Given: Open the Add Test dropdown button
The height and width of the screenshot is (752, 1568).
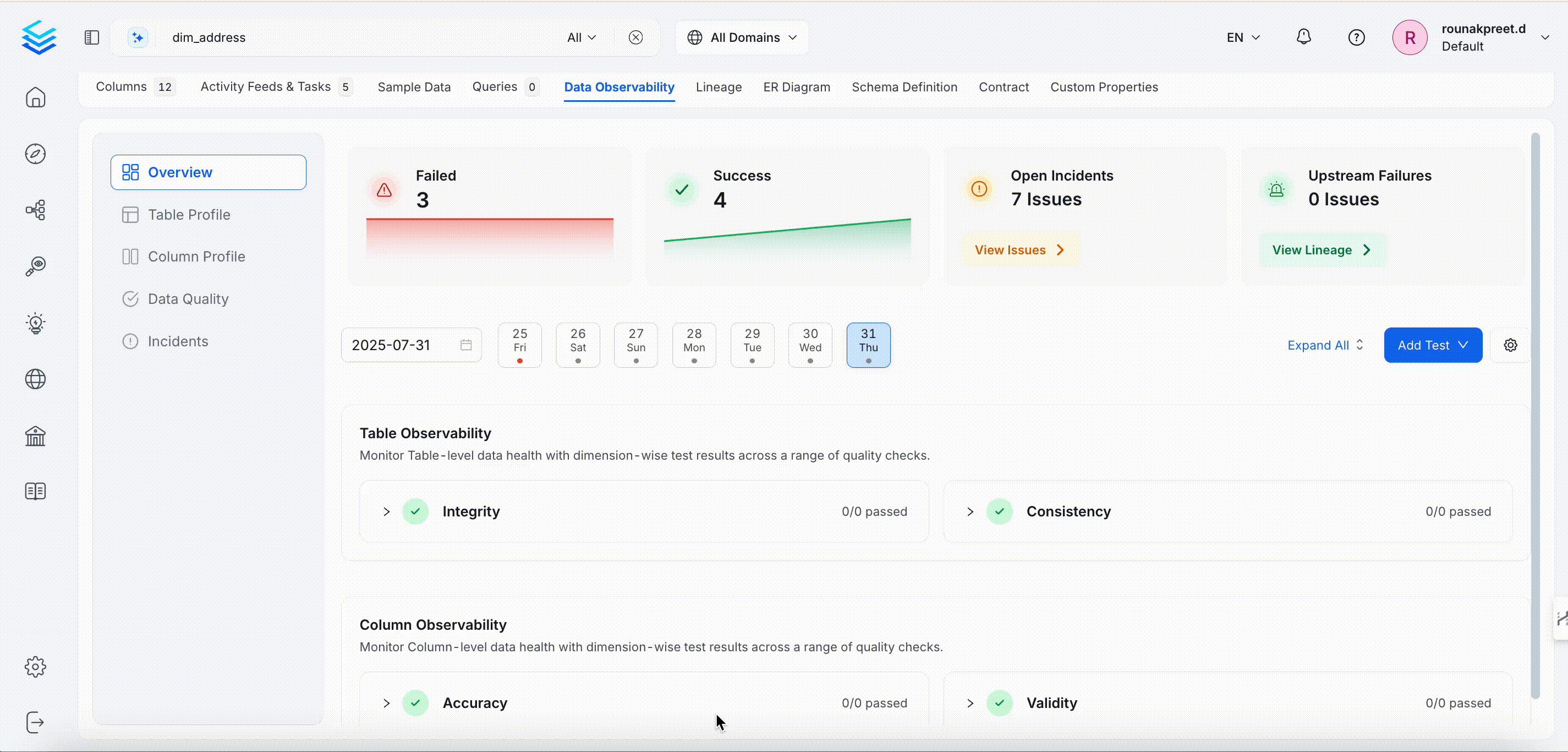Looking at the screenshot, I should [x=1432, y=345].
